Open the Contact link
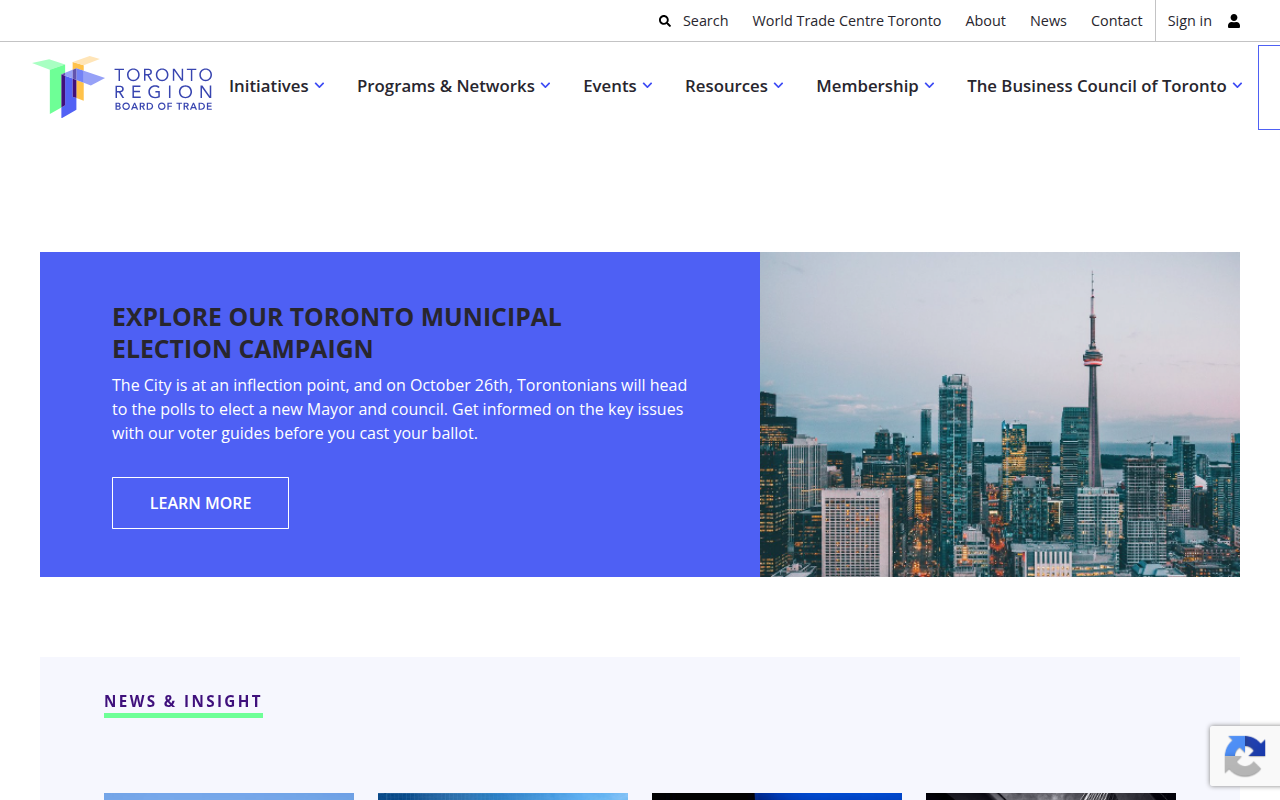 tap(1116, 21)
